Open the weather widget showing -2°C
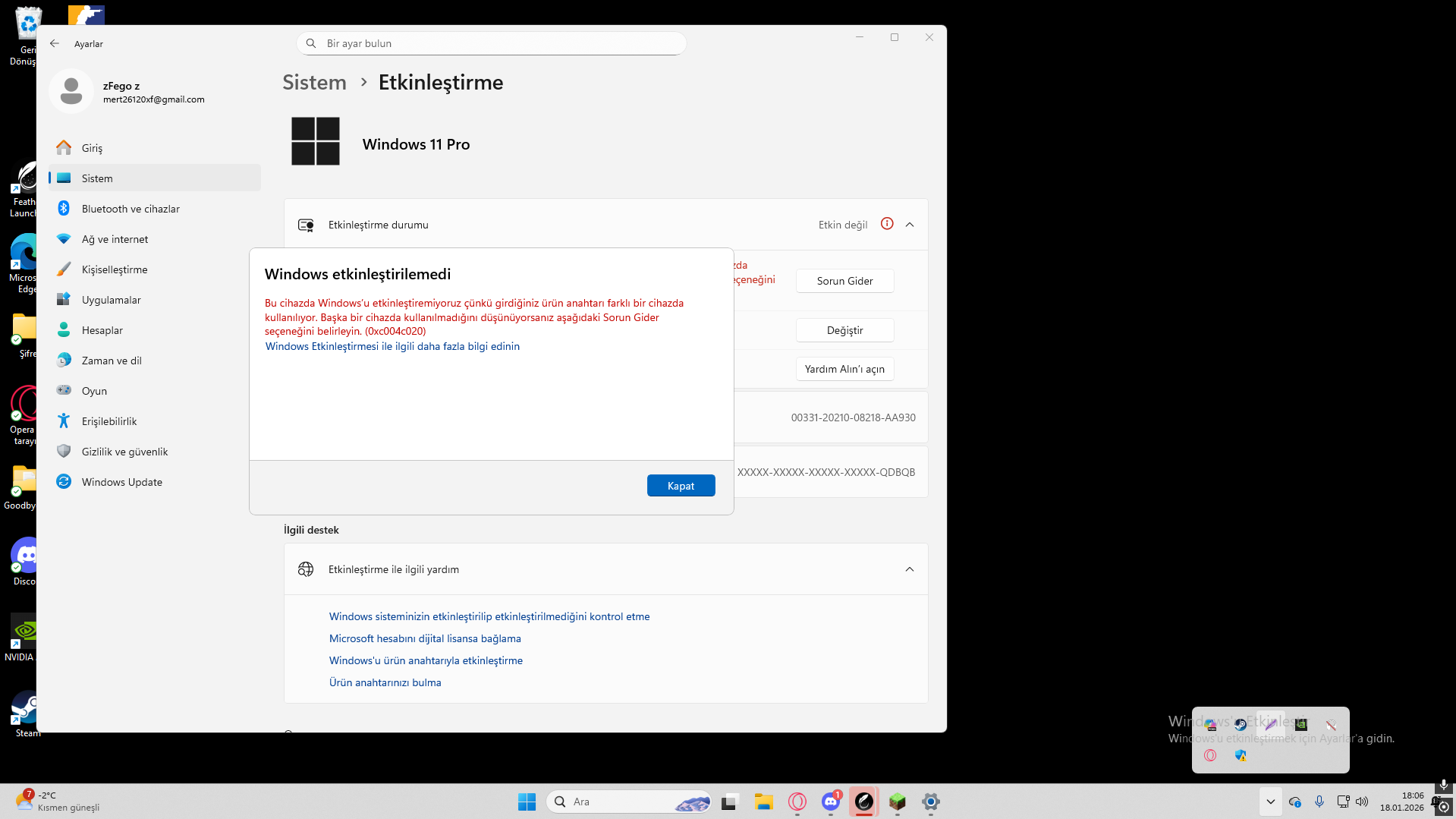 [x=58, y=802]
